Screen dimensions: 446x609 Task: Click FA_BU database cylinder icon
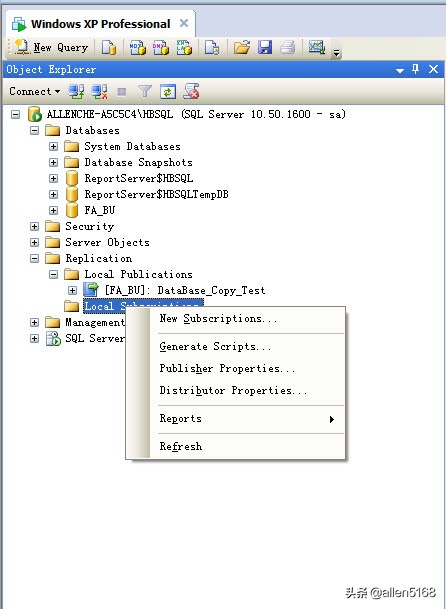click(71, 210)
